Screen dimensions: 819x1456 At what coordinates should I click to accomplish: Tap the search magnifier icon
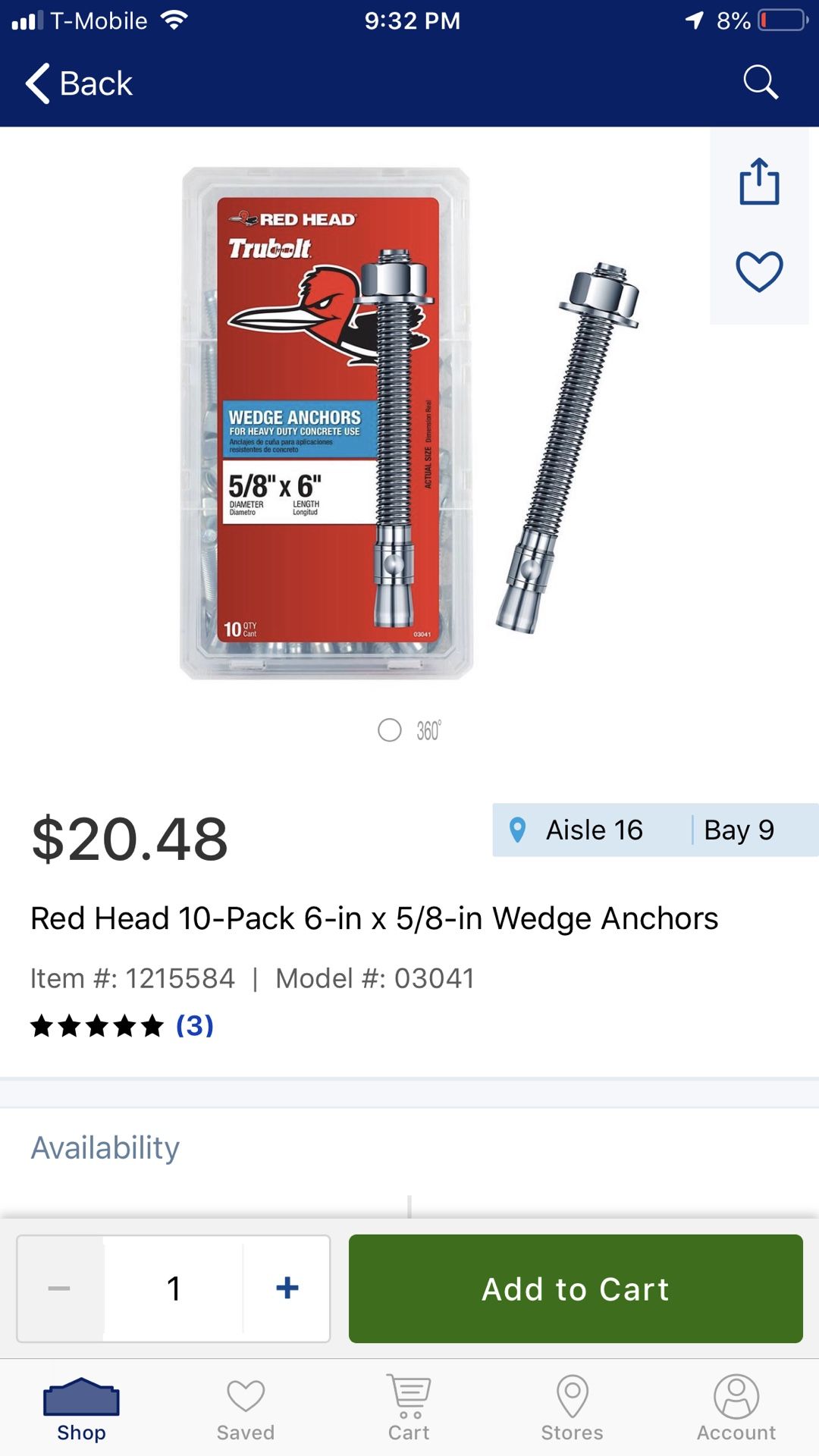click(x=760, y=82)
